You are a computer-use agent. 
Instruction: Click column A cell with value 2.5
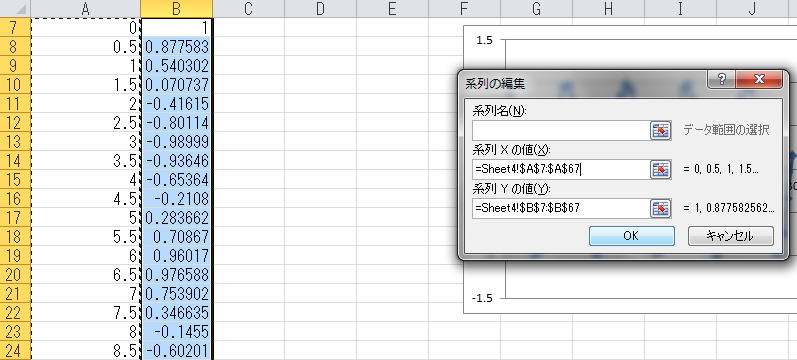(85, 123)
